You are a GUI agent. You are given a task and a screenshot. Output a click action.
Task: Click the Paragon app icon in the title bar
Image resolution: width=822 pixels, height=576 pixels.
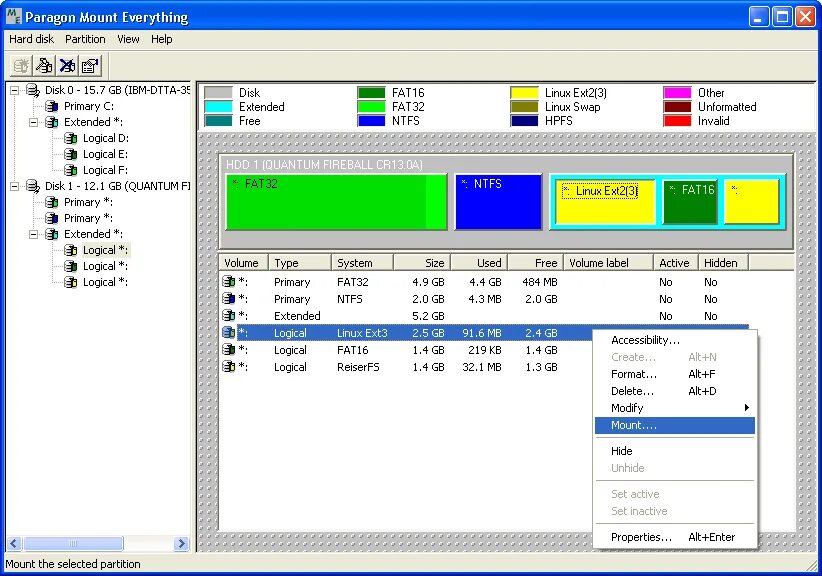pyautogui.click(x=14, y=17)
